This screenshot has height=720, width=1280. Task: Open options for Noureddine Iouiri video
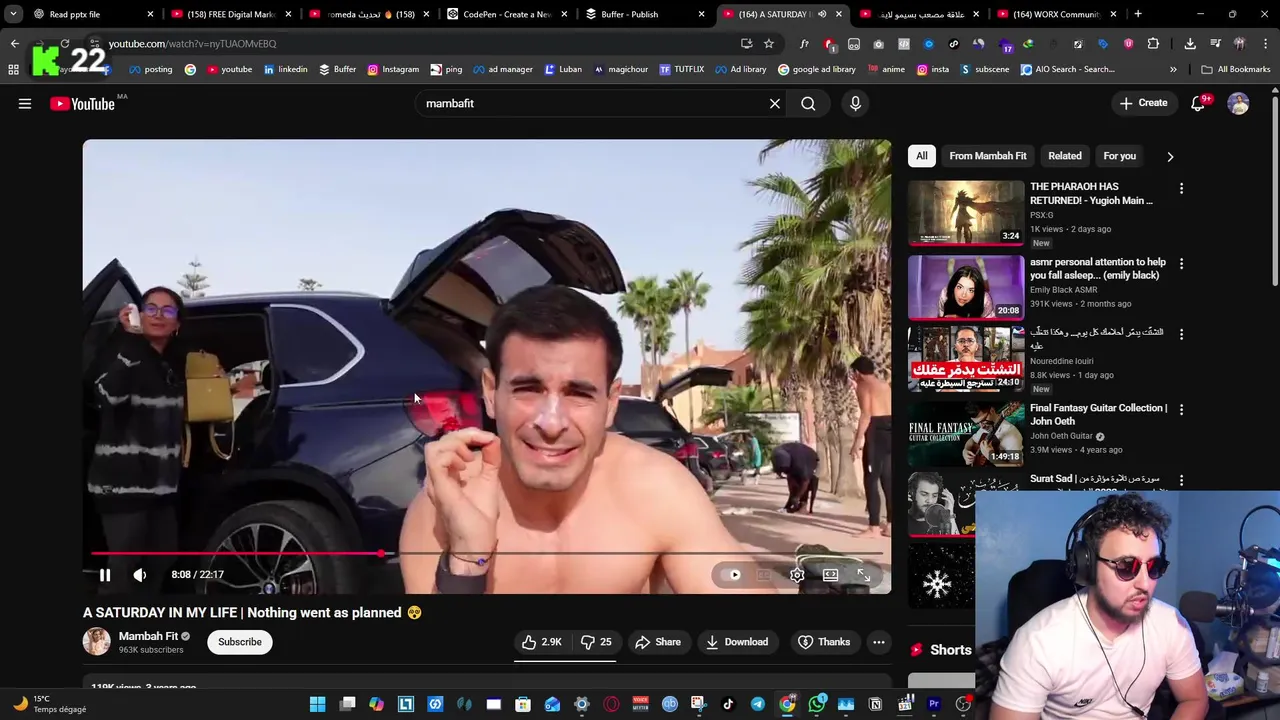click(1181, 334)
